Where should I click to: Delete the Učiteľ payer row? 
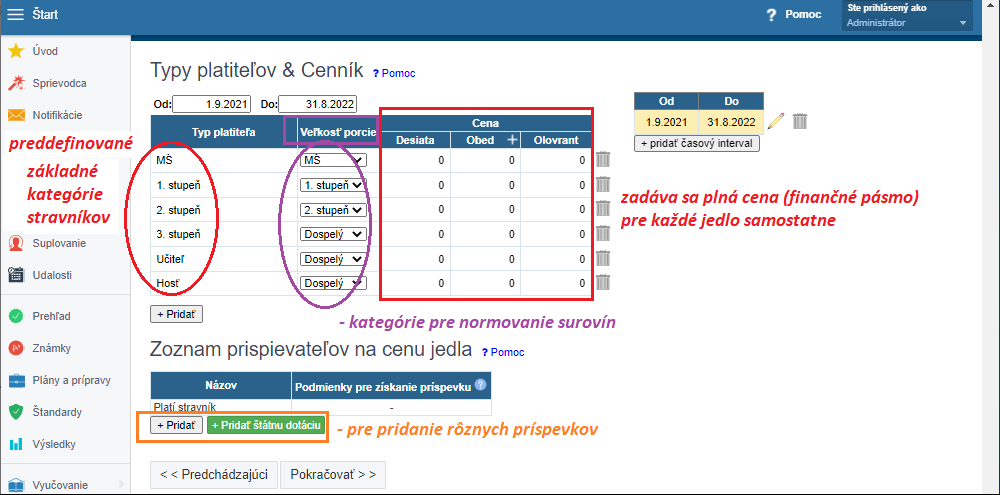click(603, 258)
